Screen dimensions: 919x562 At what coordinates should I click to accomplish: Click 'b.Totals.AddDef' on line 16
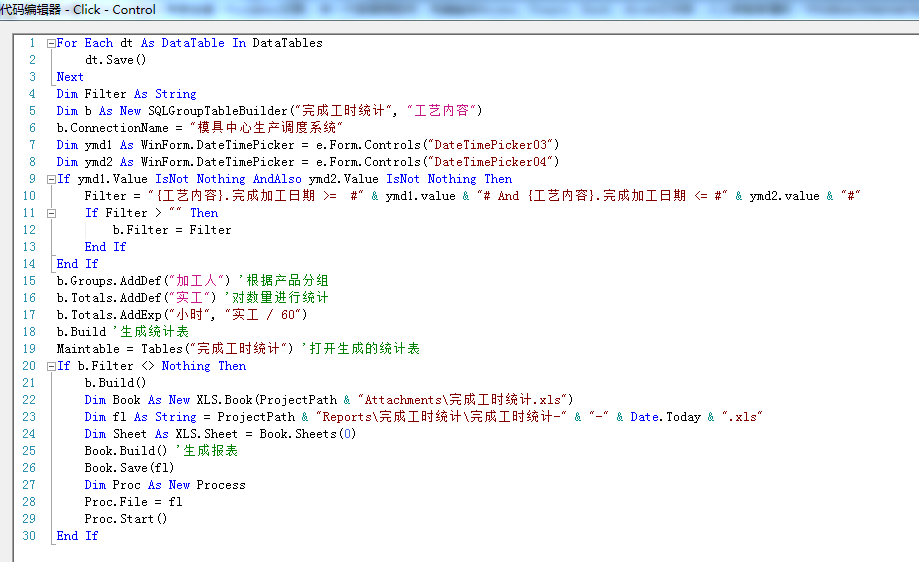click(108, 298)
